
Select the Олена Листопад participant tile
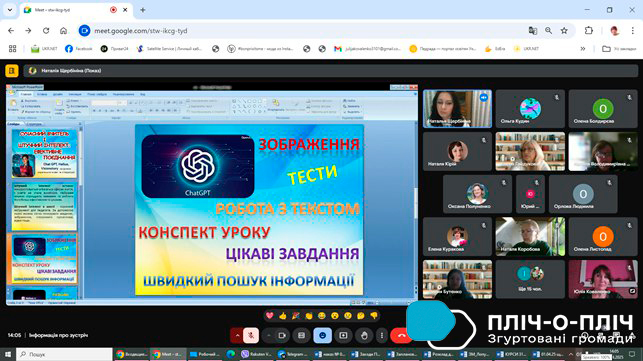coord(603,237)
